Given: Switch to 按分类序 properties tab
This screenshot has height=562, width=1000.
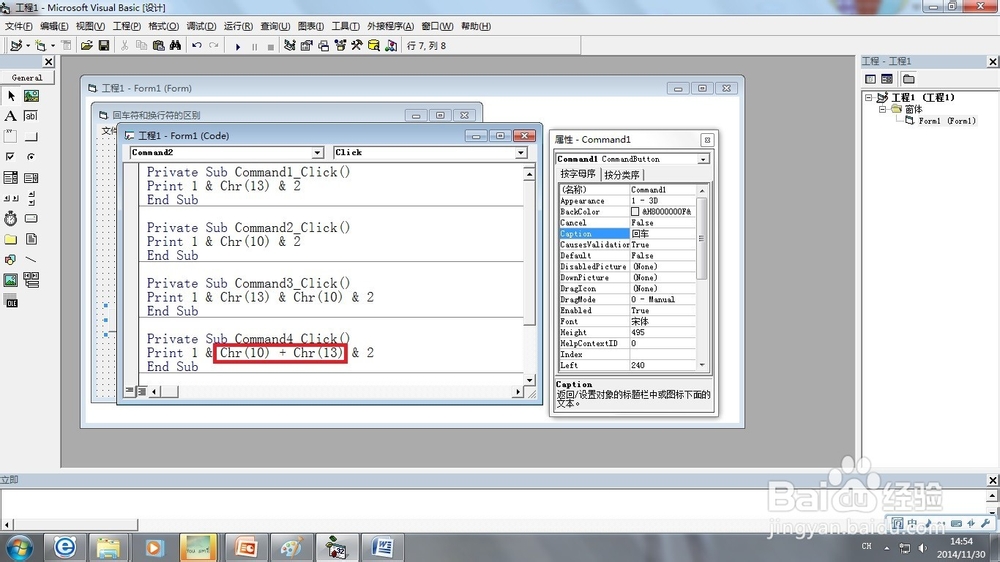Looking at the screenshot, I should pyautogui.click(x=622, y=175).
